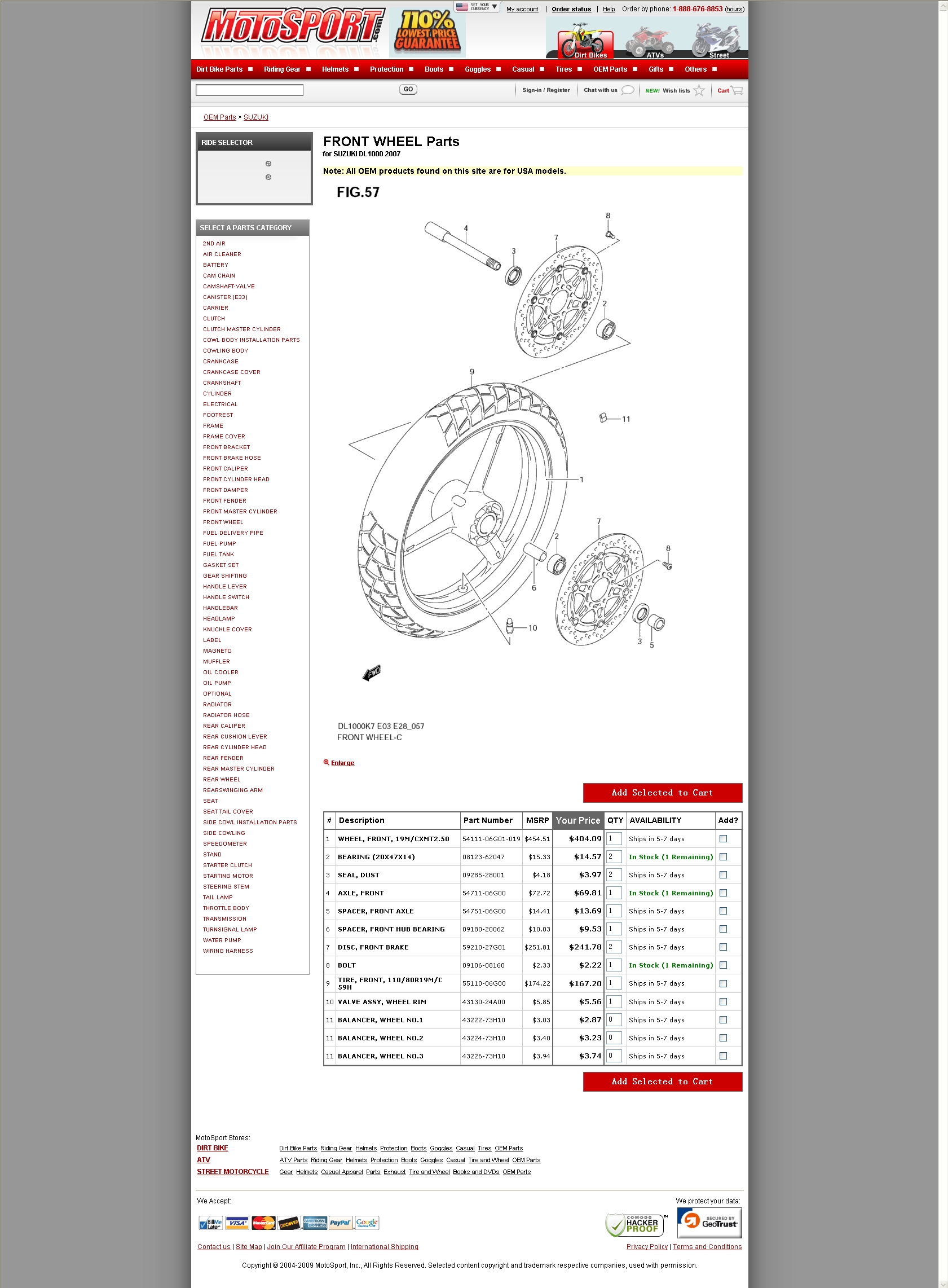Follow the SUZUKI breadcrumb link

pyautogui.click(x=256, y=117)
